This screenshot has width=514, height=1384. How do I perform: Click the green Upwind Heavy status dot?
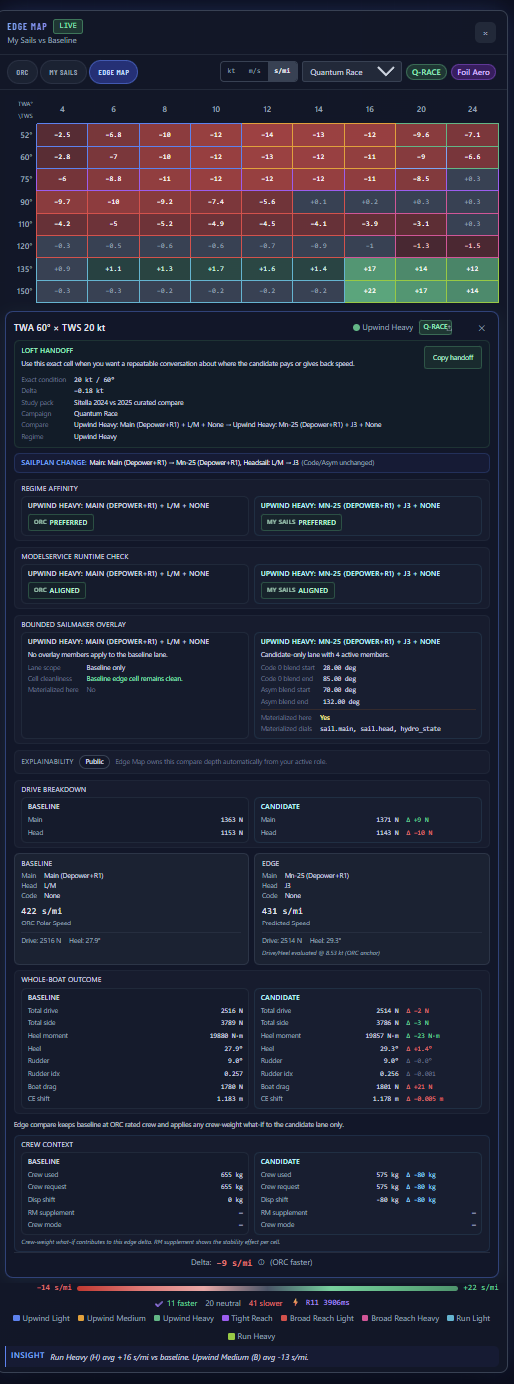355,327
